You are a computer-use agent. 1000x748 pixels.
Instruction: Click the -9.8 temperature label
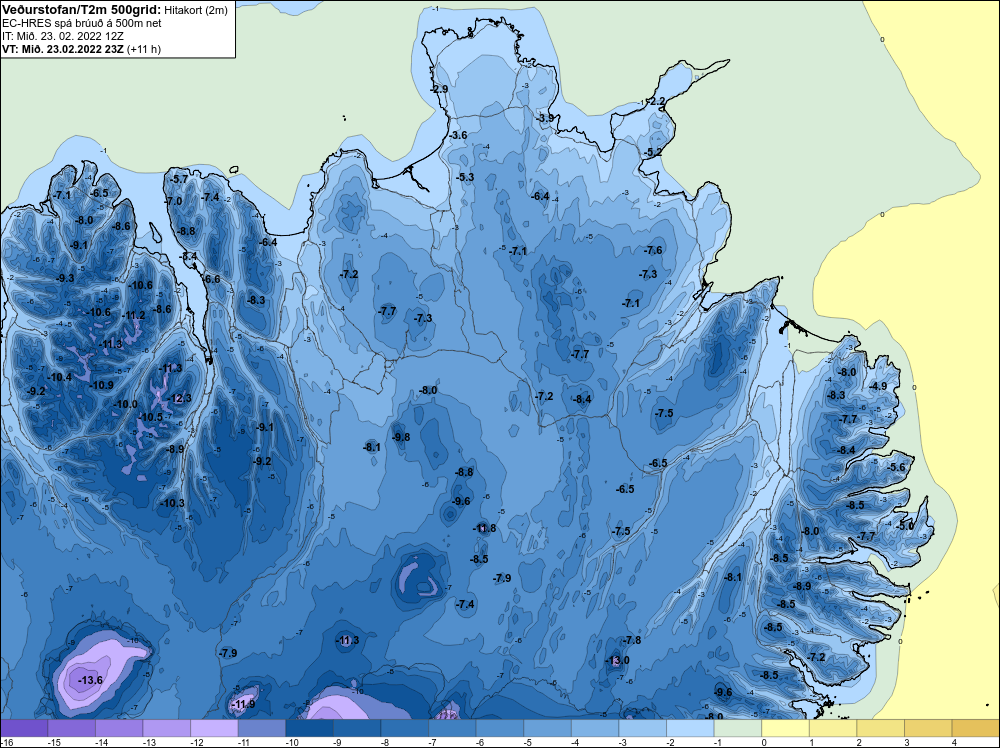point(401,437)
